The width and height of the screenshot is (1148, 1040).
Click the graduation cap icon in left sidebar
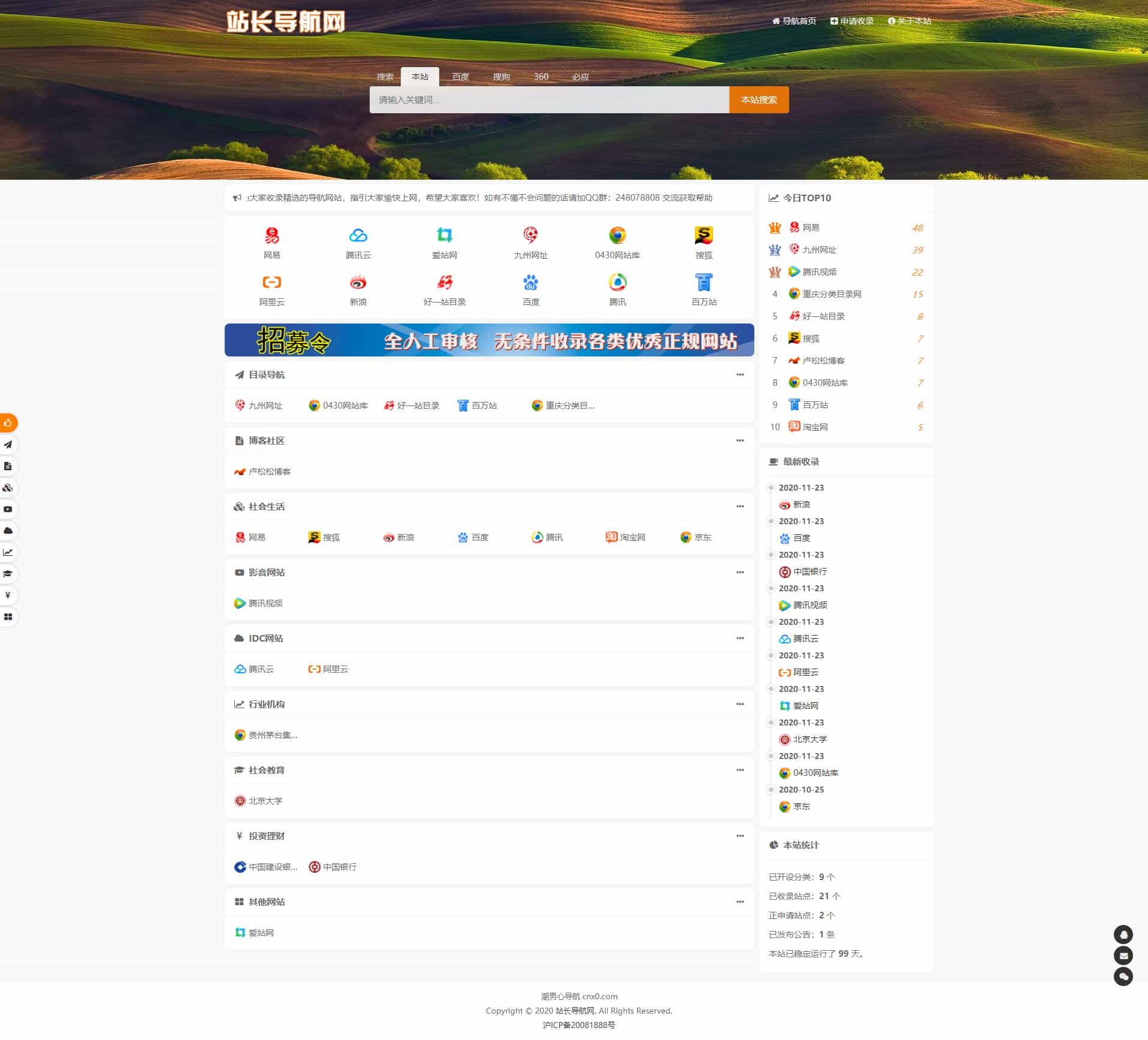pos(8,574)
